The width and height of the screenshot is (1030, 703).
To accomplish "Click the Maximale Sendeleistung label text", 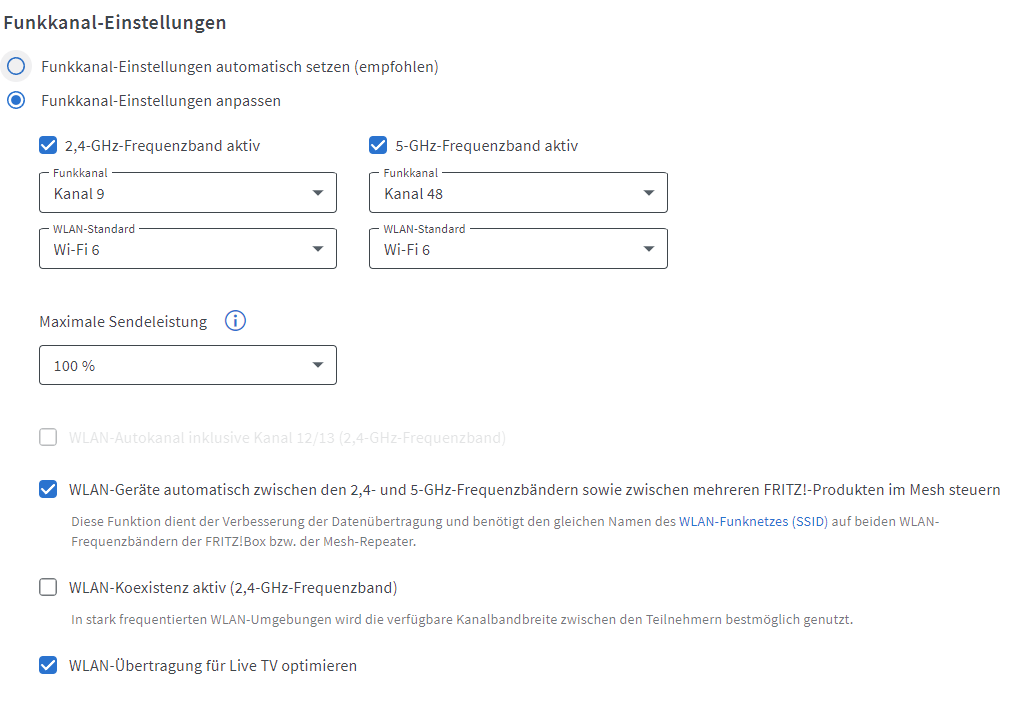I will 123,322.
